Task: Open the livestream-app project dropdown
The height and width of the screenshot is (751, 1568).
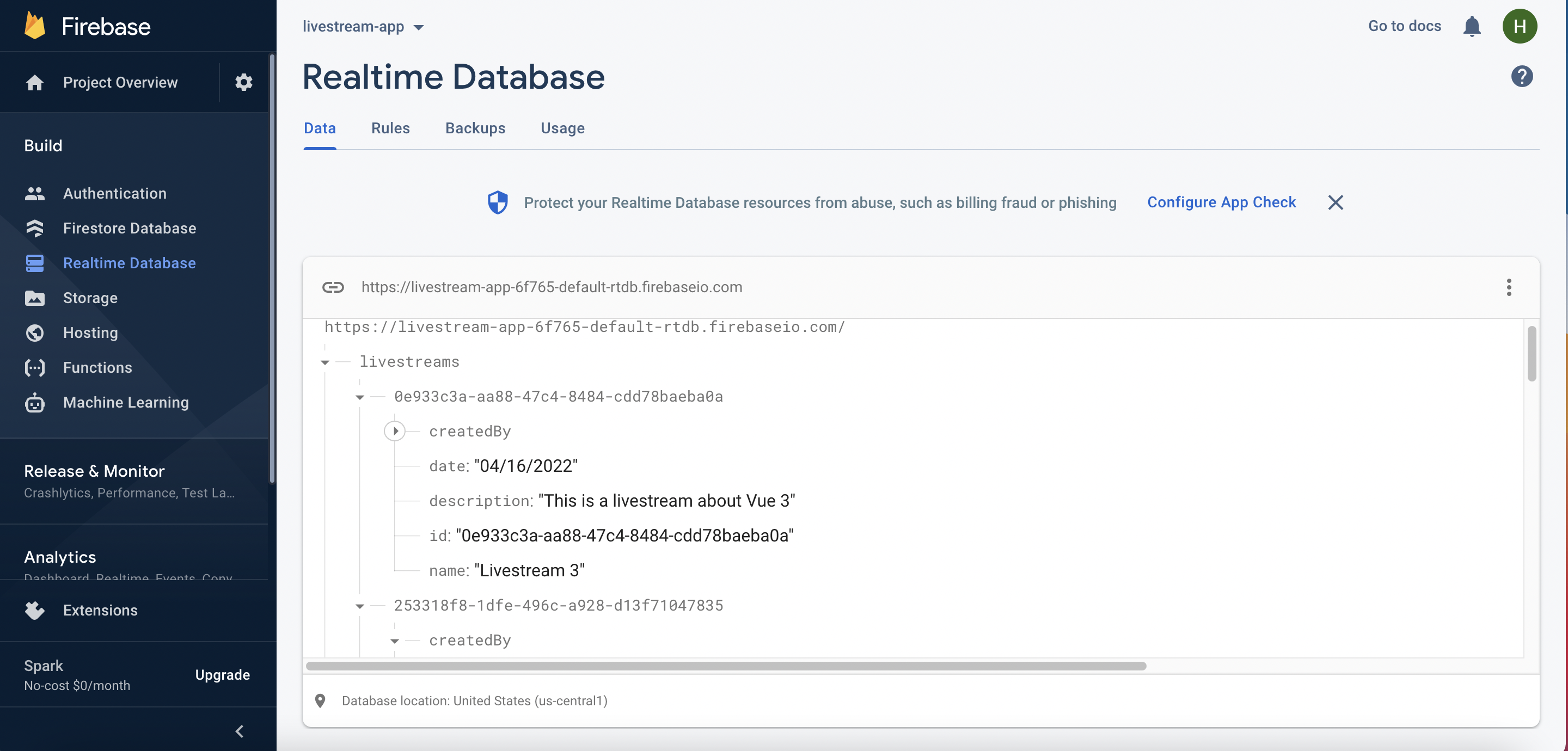Action: (363, 27)
